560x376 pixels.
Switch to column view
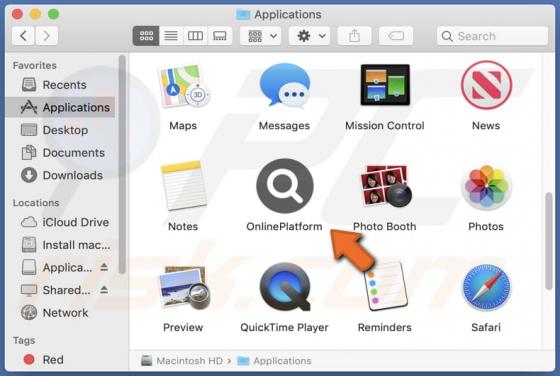click(x=195, y=36)
